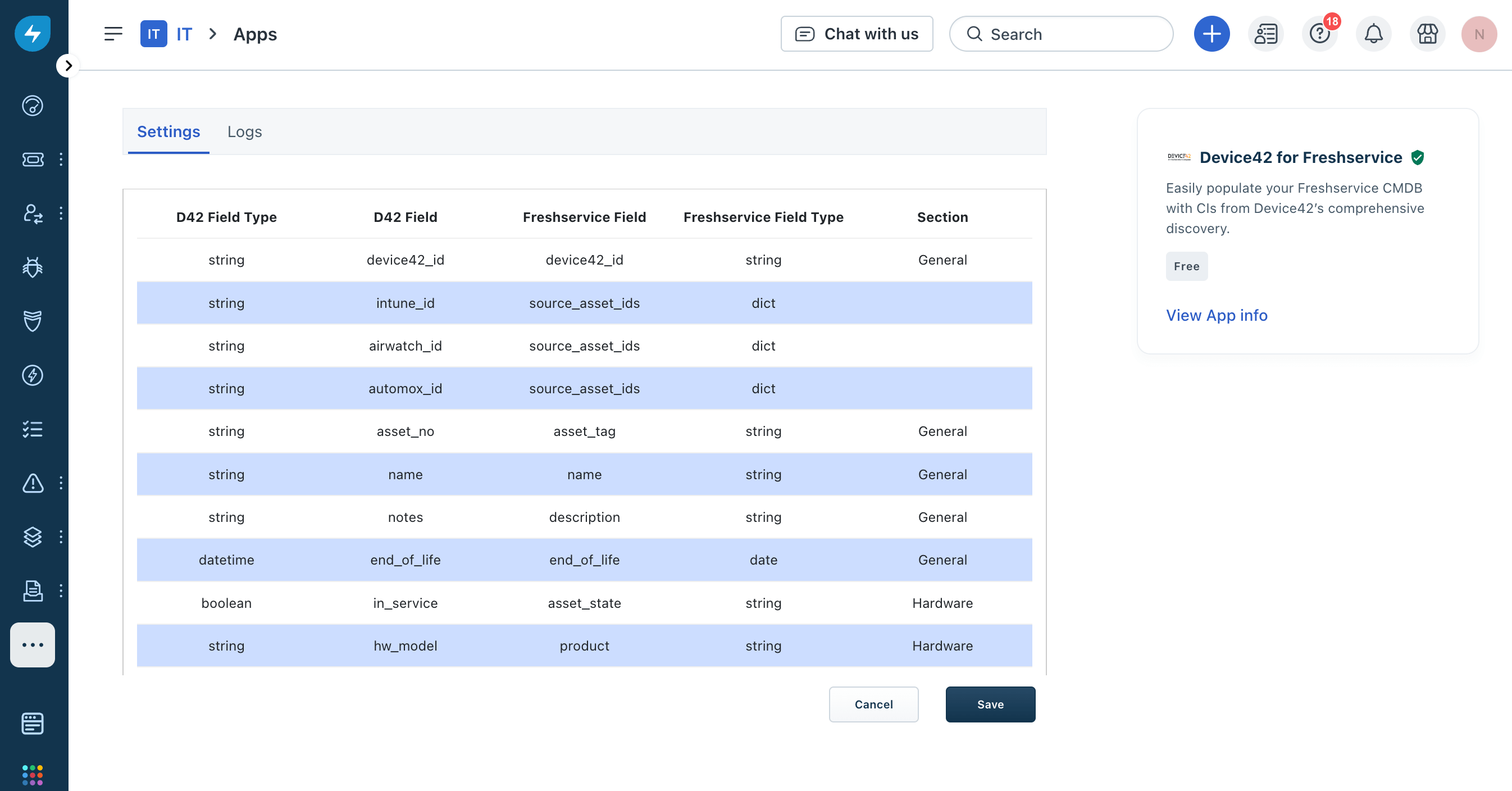Toggle the hamburger navigation menu
Image resolution: width=1512 pixels, height=791 pixels.
(x=113, y=34)
